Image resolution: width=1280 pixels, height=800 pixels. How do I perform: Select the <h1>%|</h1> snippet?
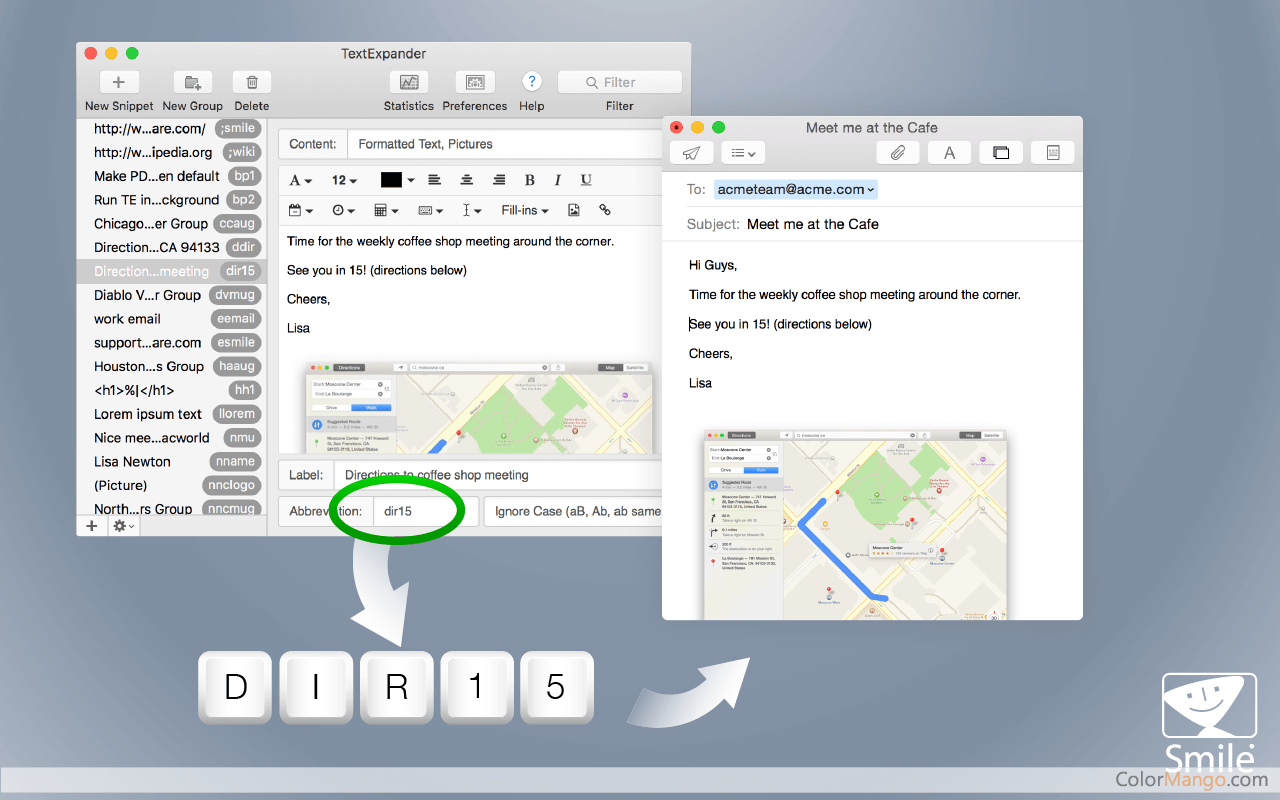(x=171, y=390)
